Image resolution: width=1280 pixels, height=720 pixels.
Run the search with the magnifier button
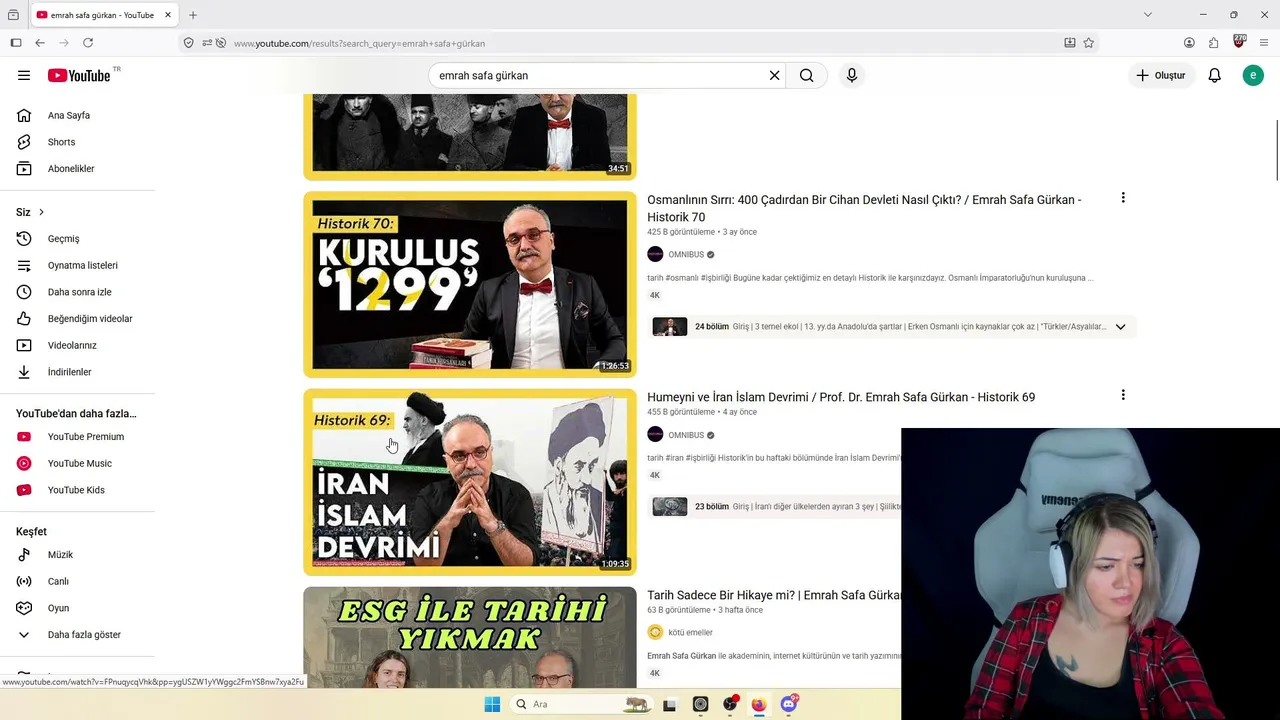(x=807, y=75)
